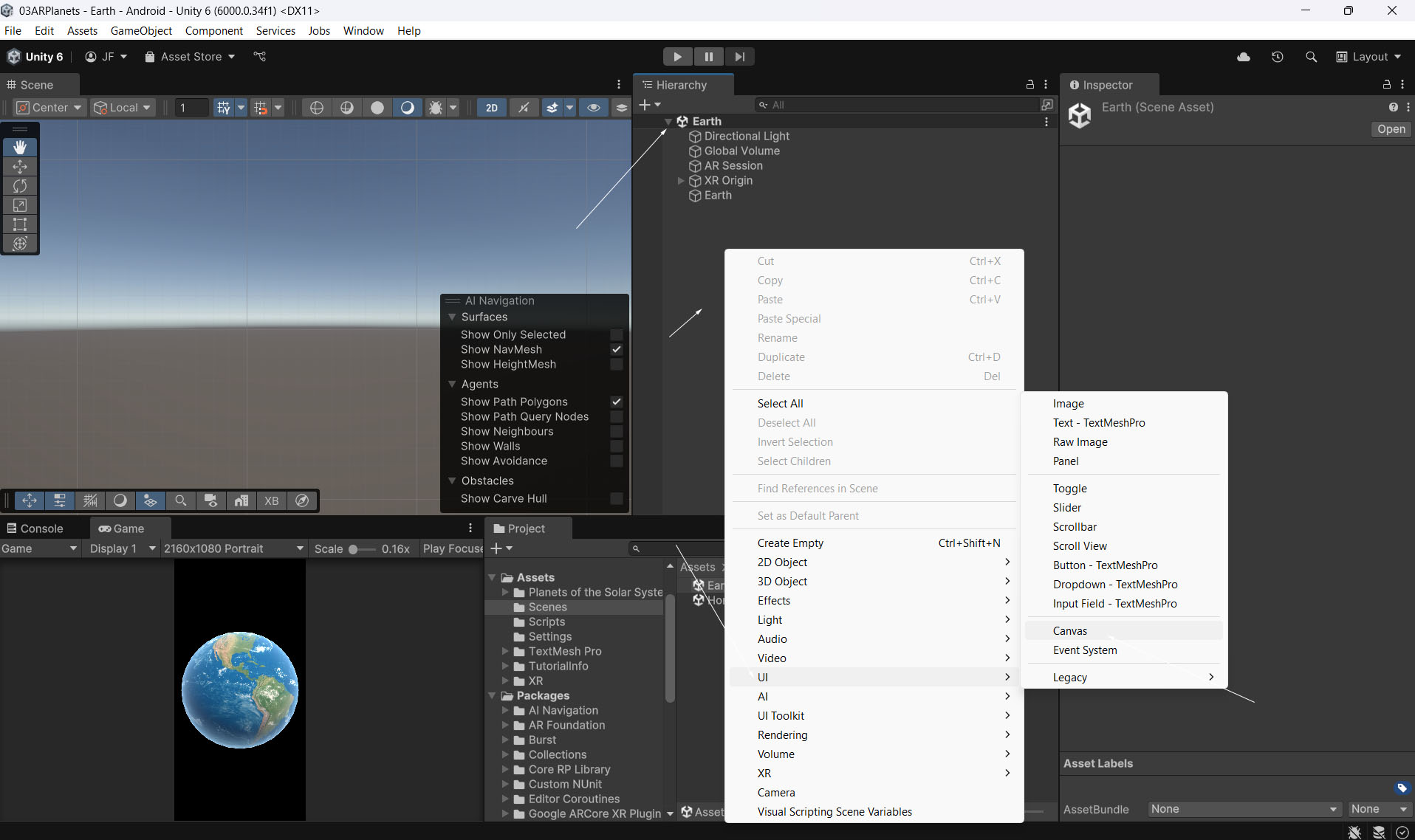Open the Asset Store button
Screen dimensions: 1415x840
190,57
